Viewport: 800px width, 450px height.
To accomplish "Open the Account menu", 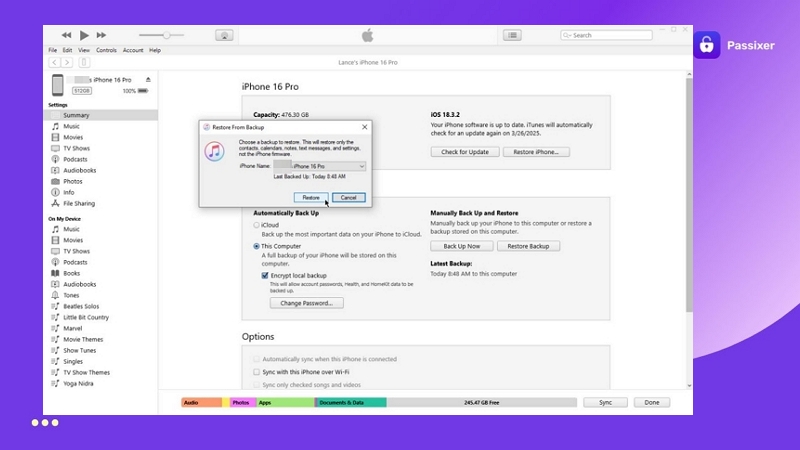I will (x=133, y=50).
